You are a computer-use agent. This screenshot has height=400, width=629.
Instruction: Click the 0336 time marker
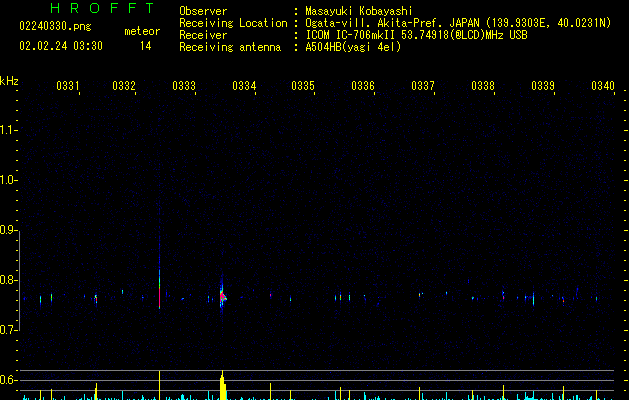(363, 85)
